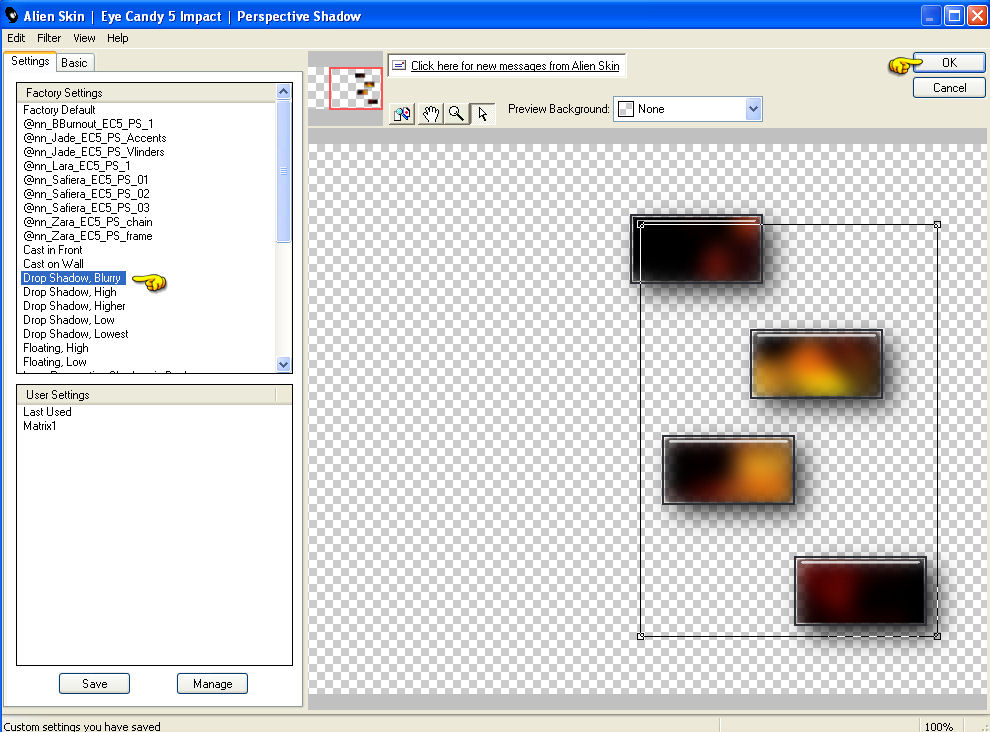Image resolution: width=990 pixels, height=732 pixels.
Task: Select the Hand pan tool
Action: pyautogui.click(x=431, y=114)
